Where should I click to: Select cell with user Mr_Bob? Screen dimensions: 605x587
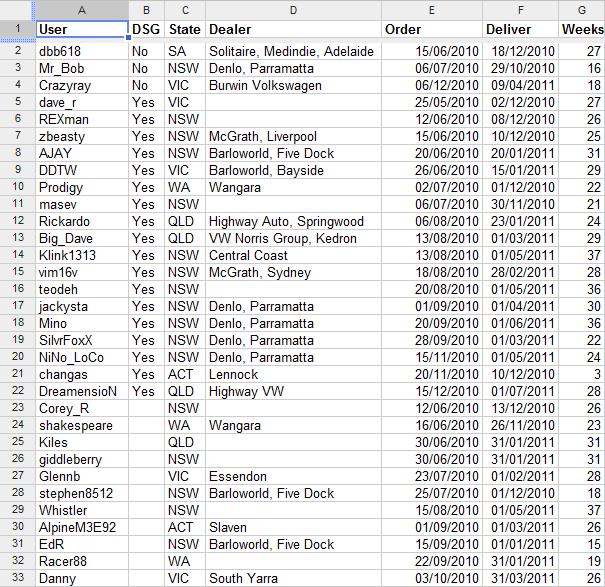tap(82, 68)
